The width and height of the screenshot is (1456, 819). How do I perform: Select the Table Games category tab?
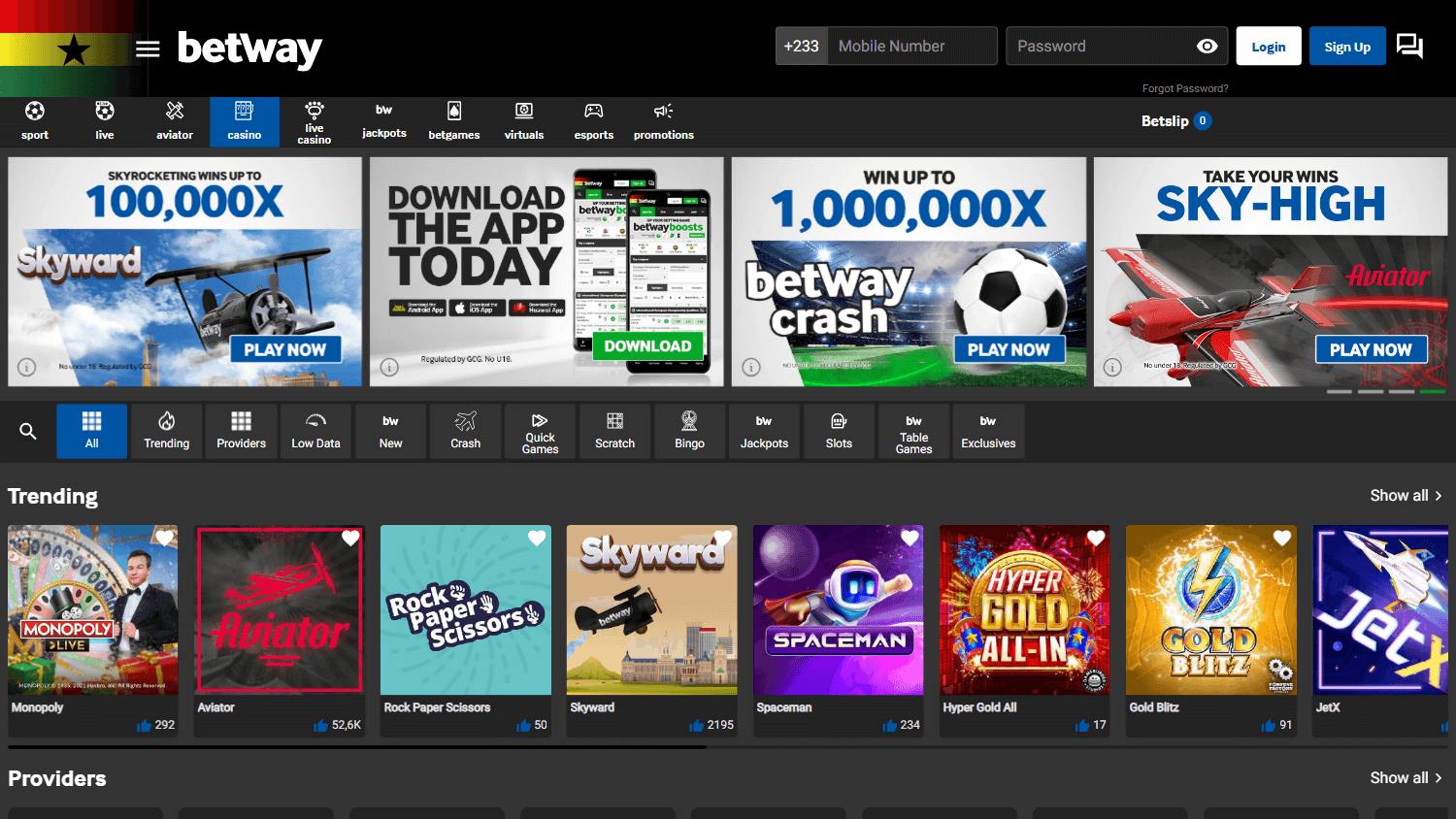click(x=914, y=431)
